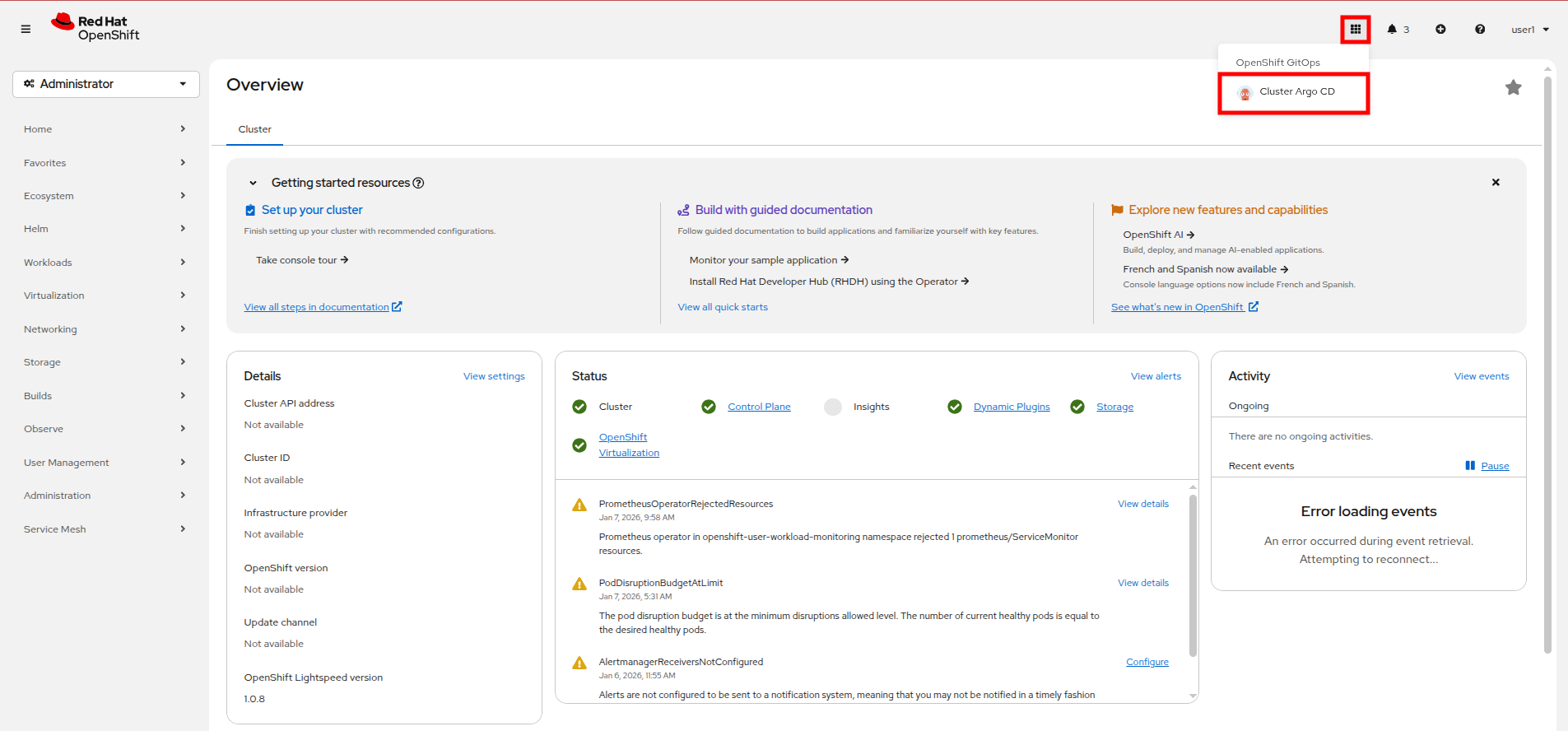Toggle the hamburger navigation menu icon
This screenshot has height=731, width=1568.
[x=26, y=30]
